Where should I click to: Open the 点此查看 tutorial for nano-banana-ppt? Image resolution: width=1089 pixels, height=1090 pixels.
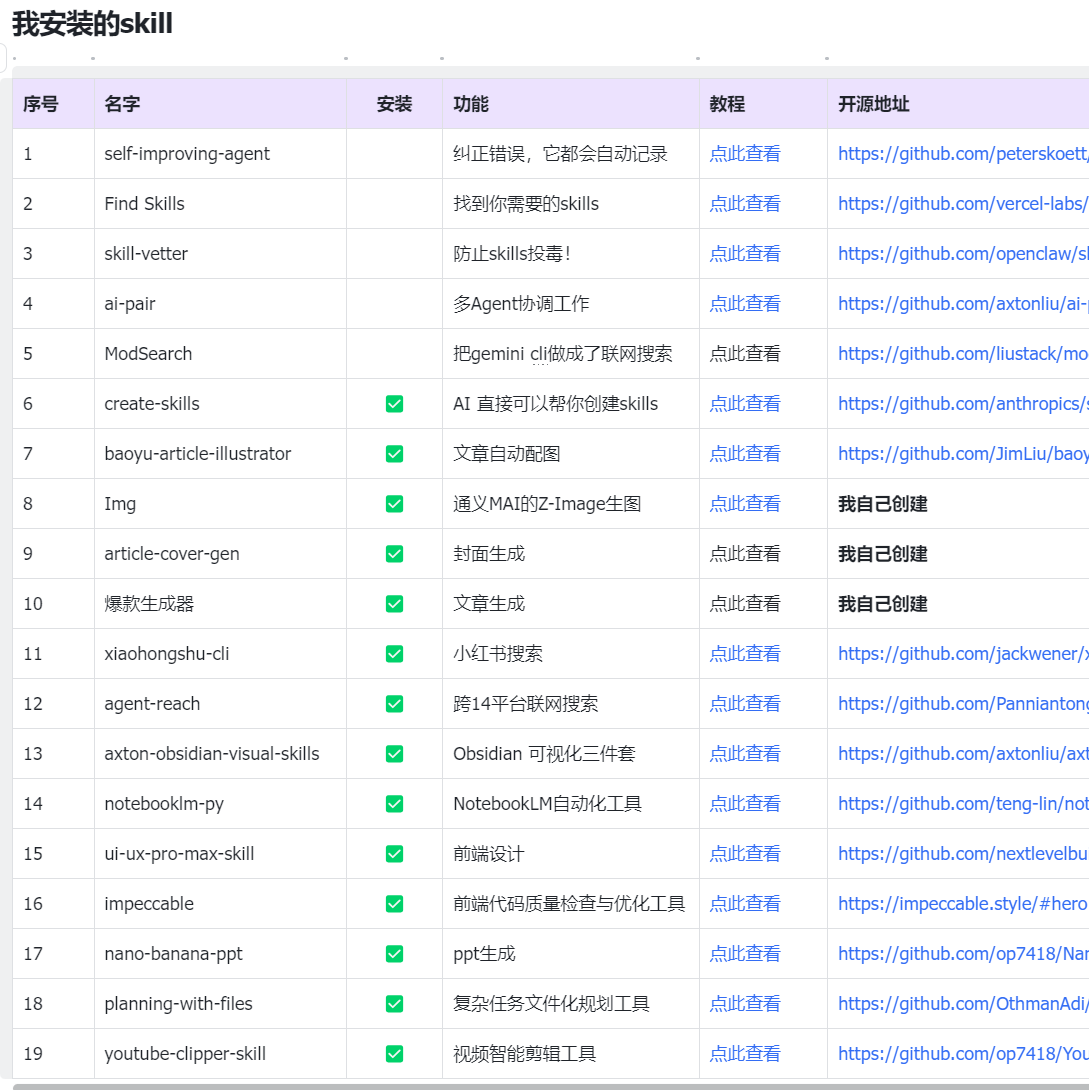745,954
